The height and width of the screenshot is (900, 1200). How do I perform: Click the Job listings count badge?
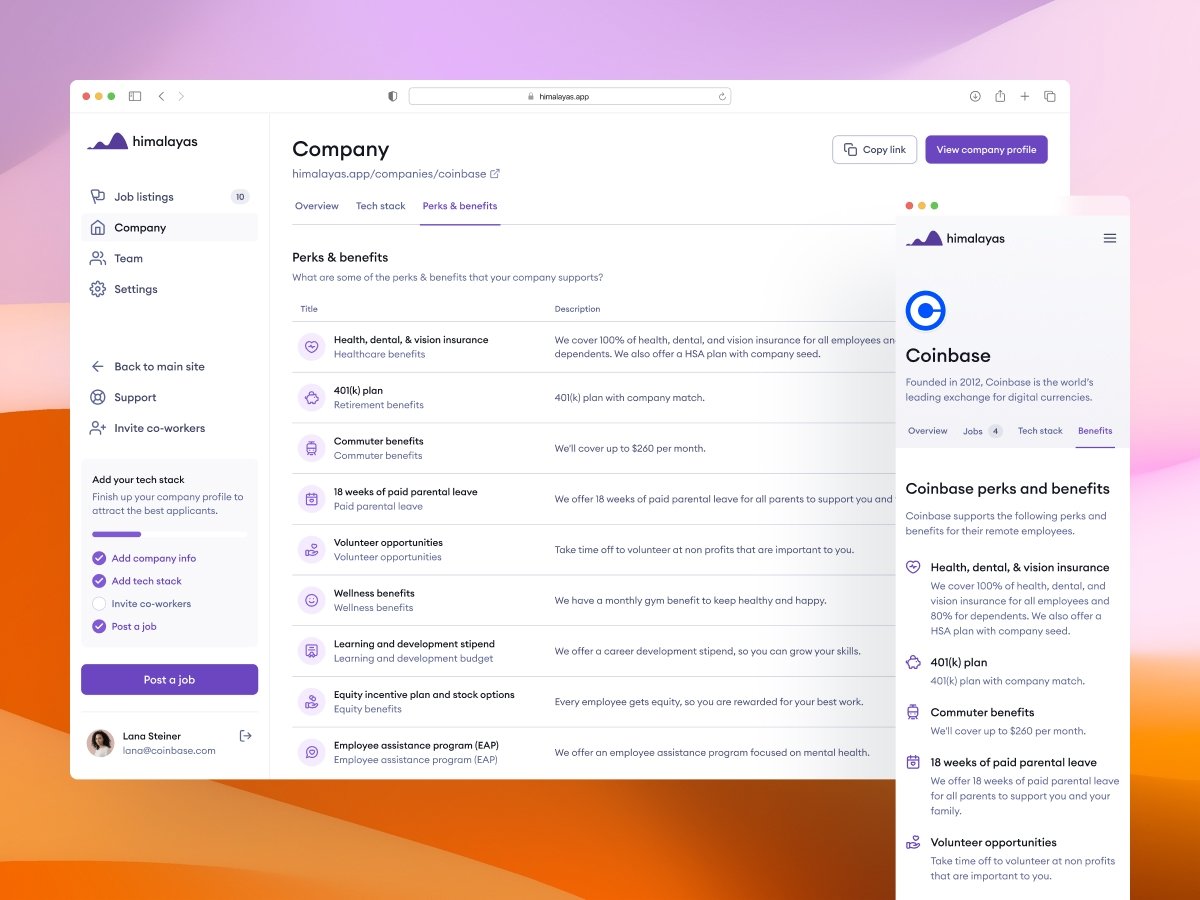[x=239, y=197]
